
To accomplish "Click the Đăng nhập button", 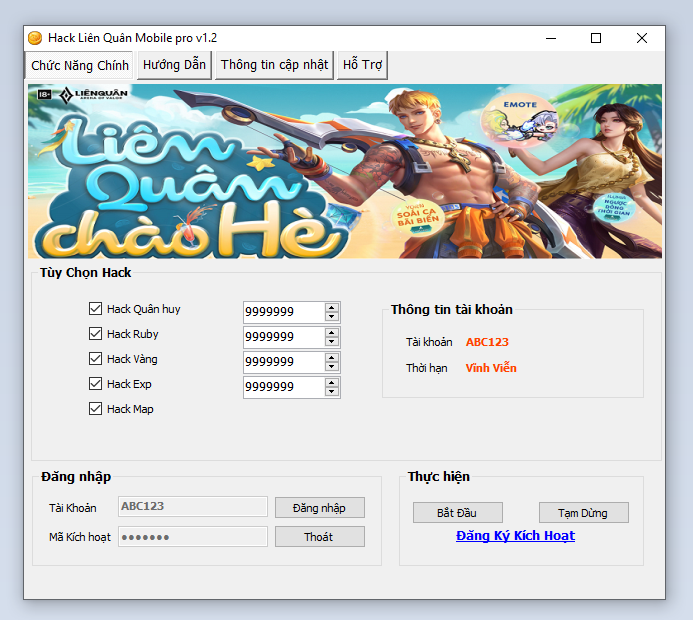I will point(319,508).
